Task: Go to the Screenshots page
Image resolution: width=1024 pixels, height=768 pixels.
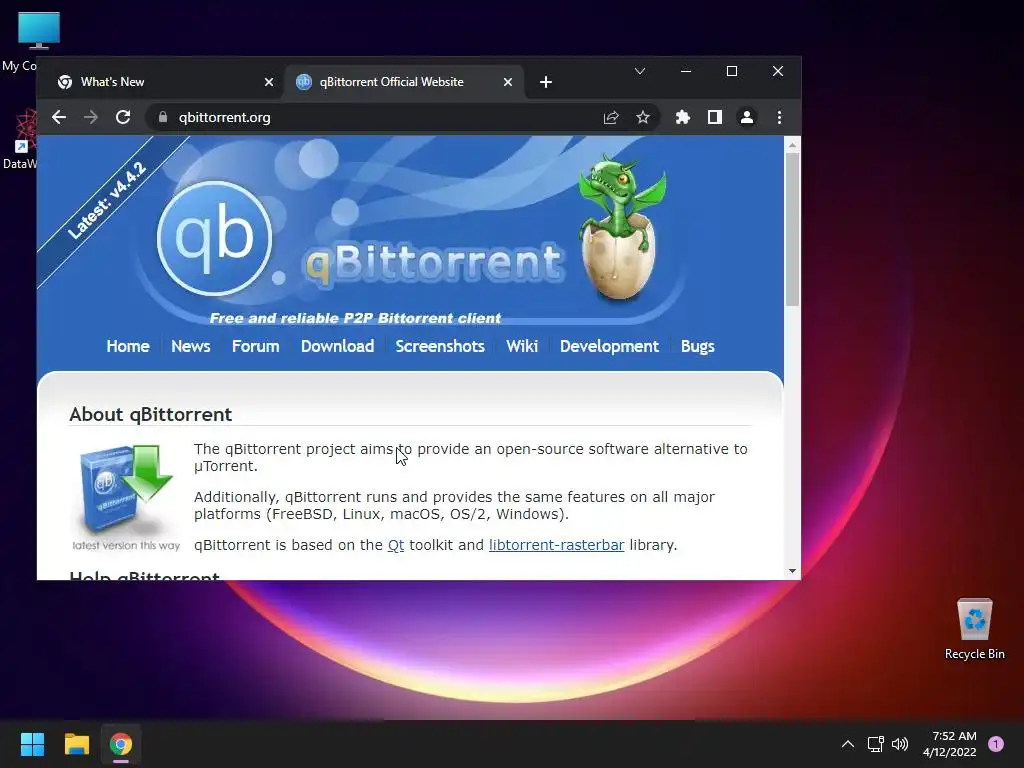Action: (x=440, y=346)
